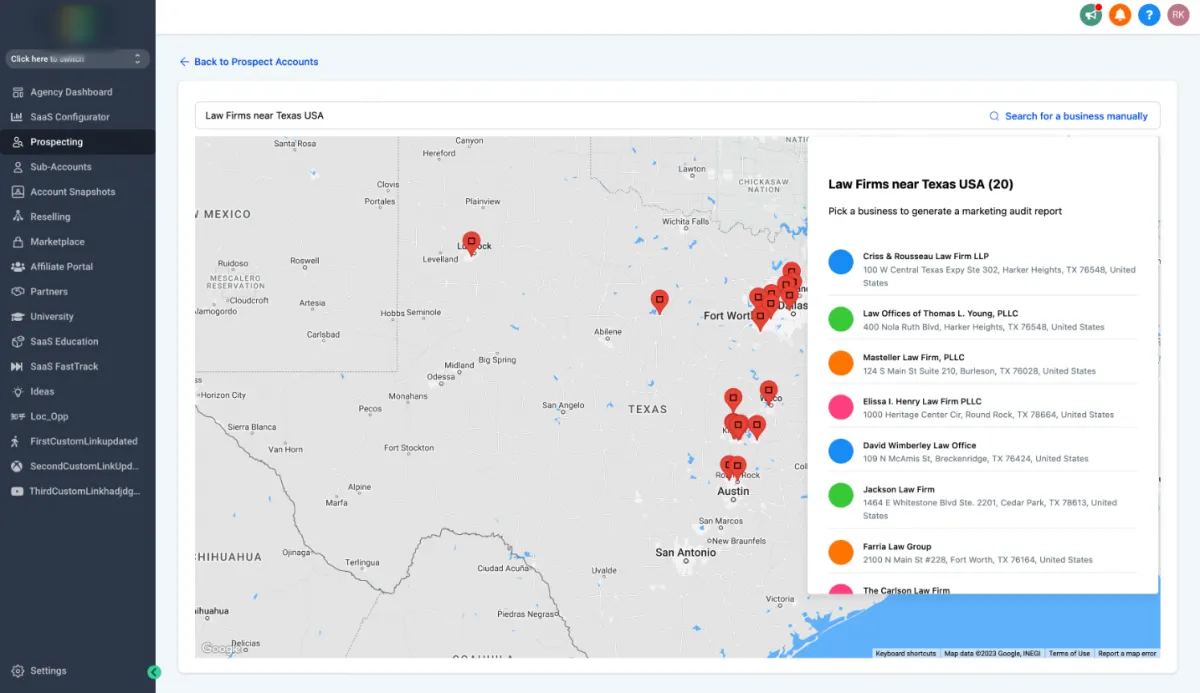The width and height of the screenshot is (1200, 693).
Task: Open Agency Dashboard in sidebar
Action: (x=70, y=92)
